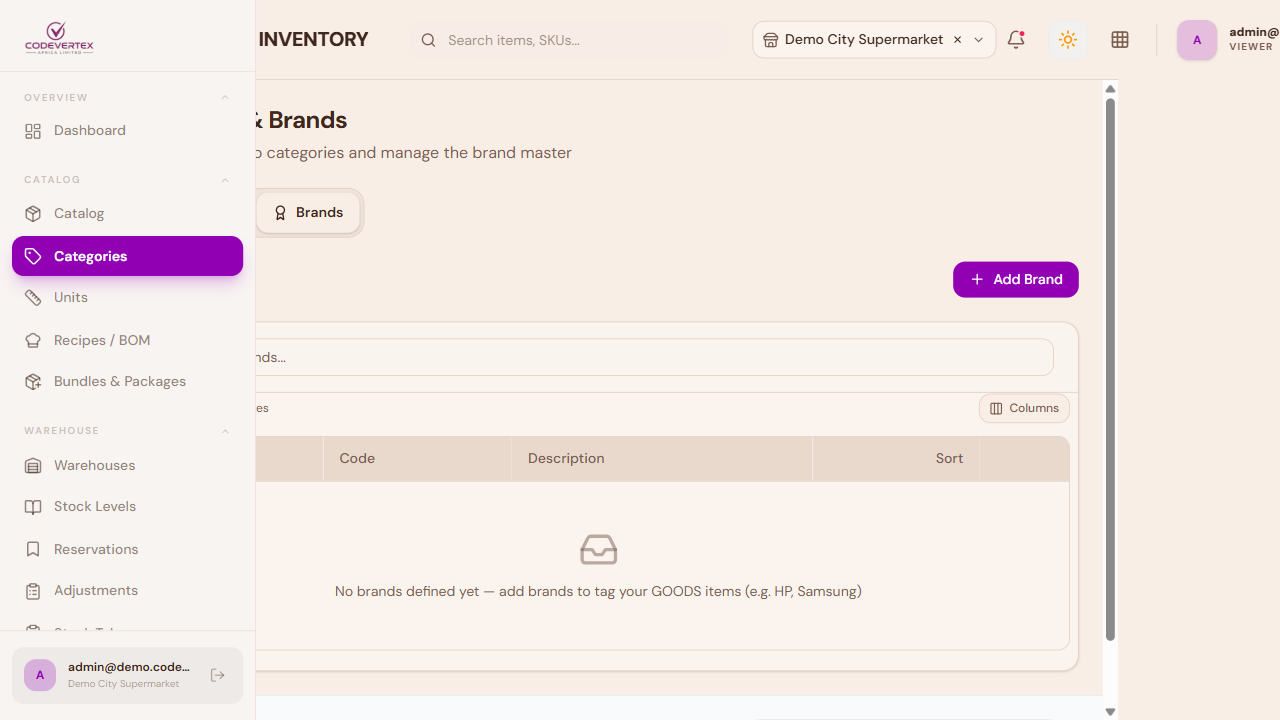Open Stock Levels book icon
The height and width of the screenshot is (720, 1280).
click(33, 507)
